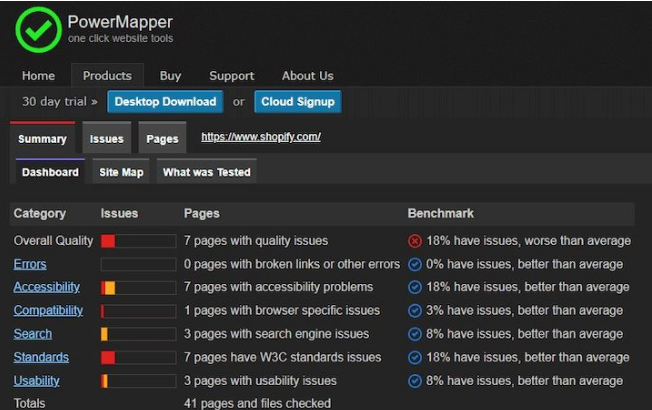Open the https://www.shopify.com/ link
The height and width of the screenshot is (410, 652).
[261, 137]
